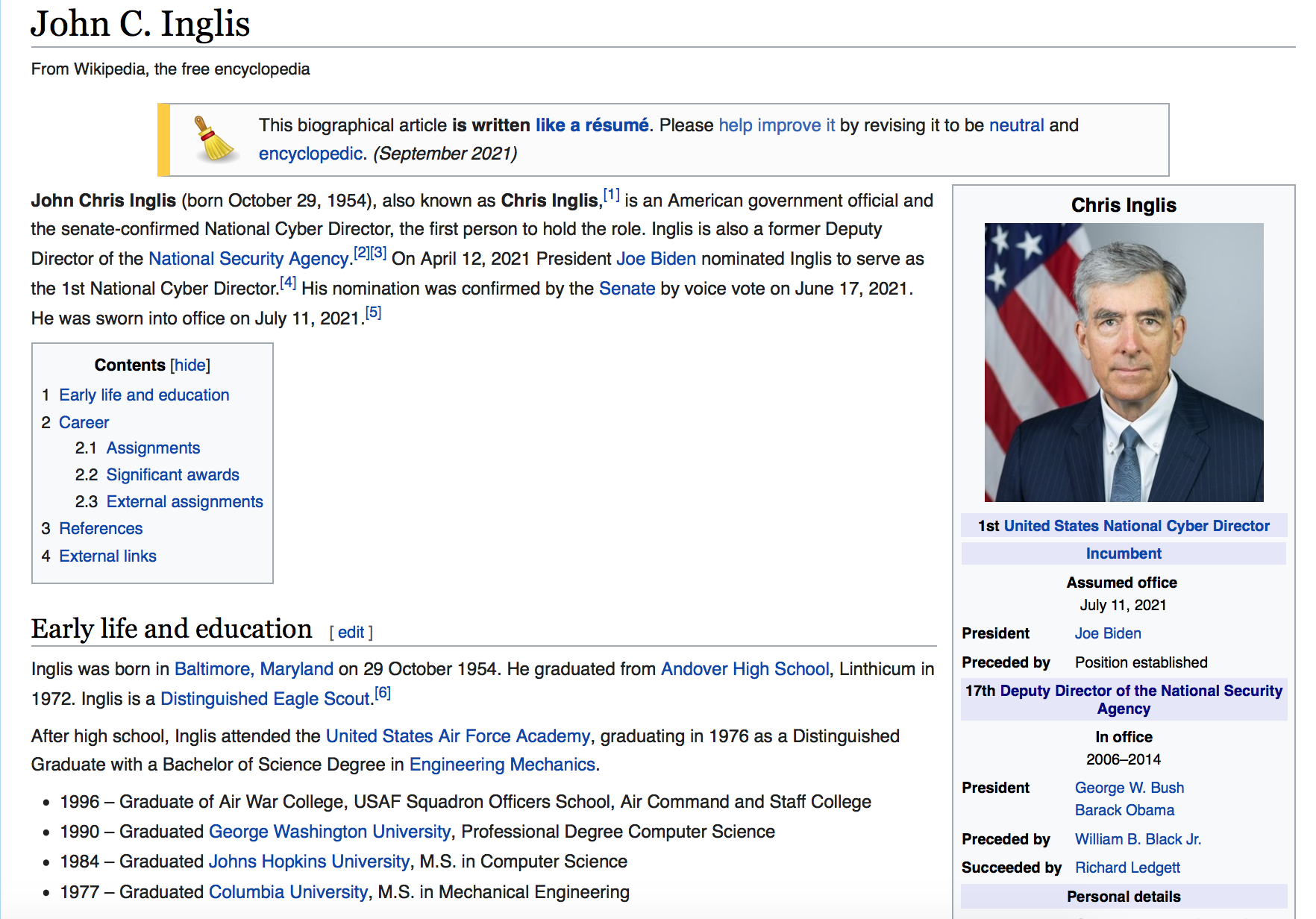Open 'Deputy Director of the National Security Agency' link

[1141, 700]
